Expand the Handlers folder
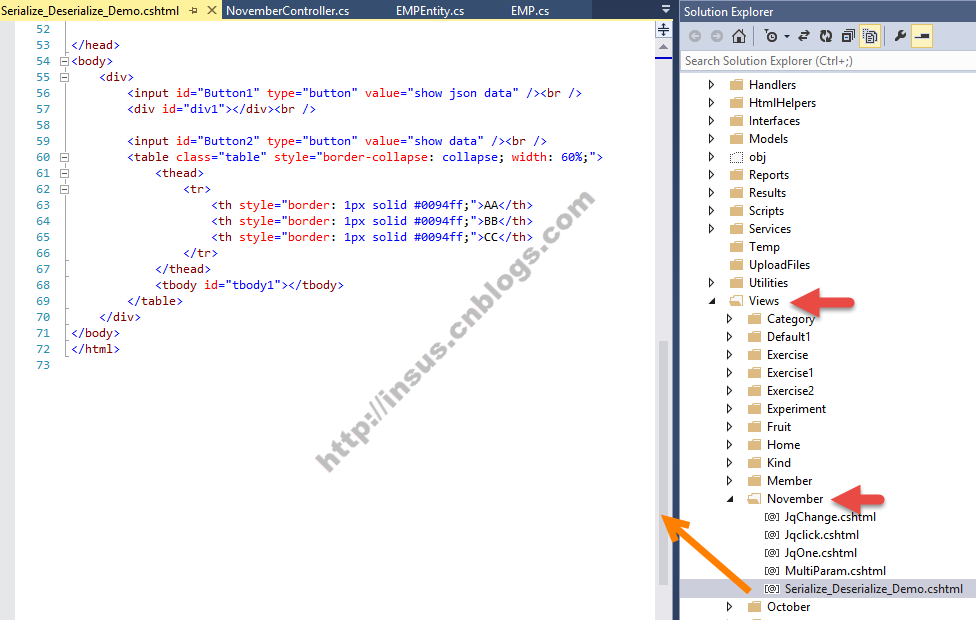 tap(711, 85)
